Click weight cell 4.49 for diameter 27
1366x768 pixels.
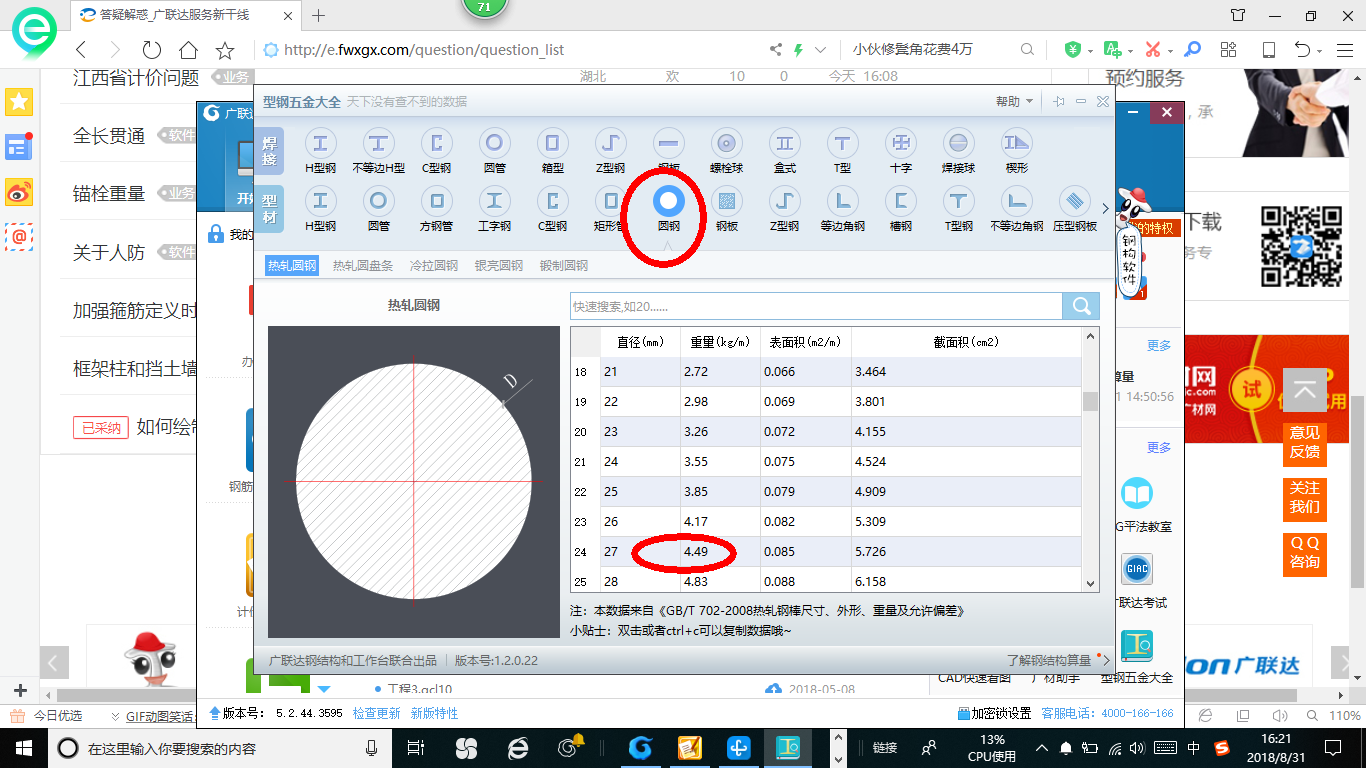(720, 552)
